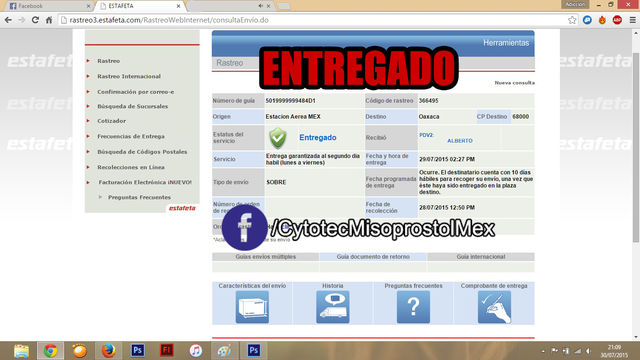Click the address bar URL
Image resolution: width=640 pixels, height=360 pixels.
pyautogui.click(x=169, y=20)
